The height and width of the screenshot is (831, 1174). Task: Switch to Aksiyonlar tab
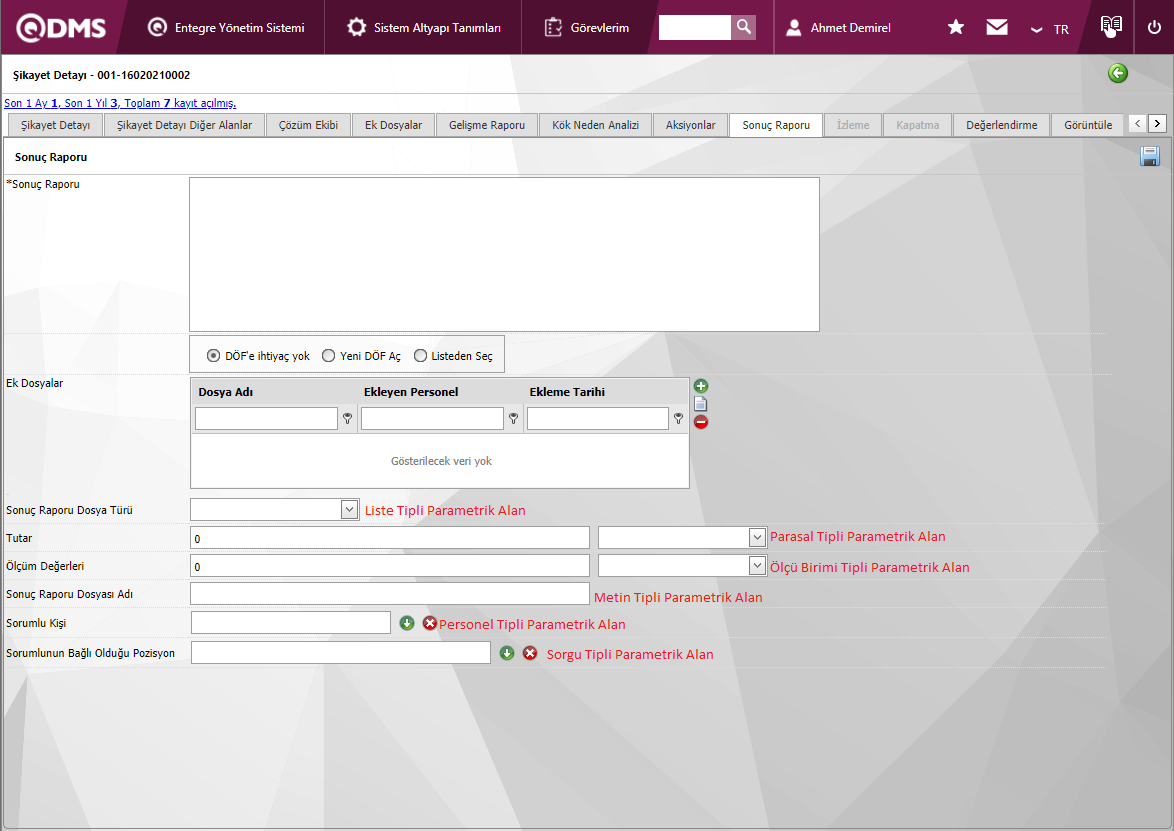click(690, 125)
